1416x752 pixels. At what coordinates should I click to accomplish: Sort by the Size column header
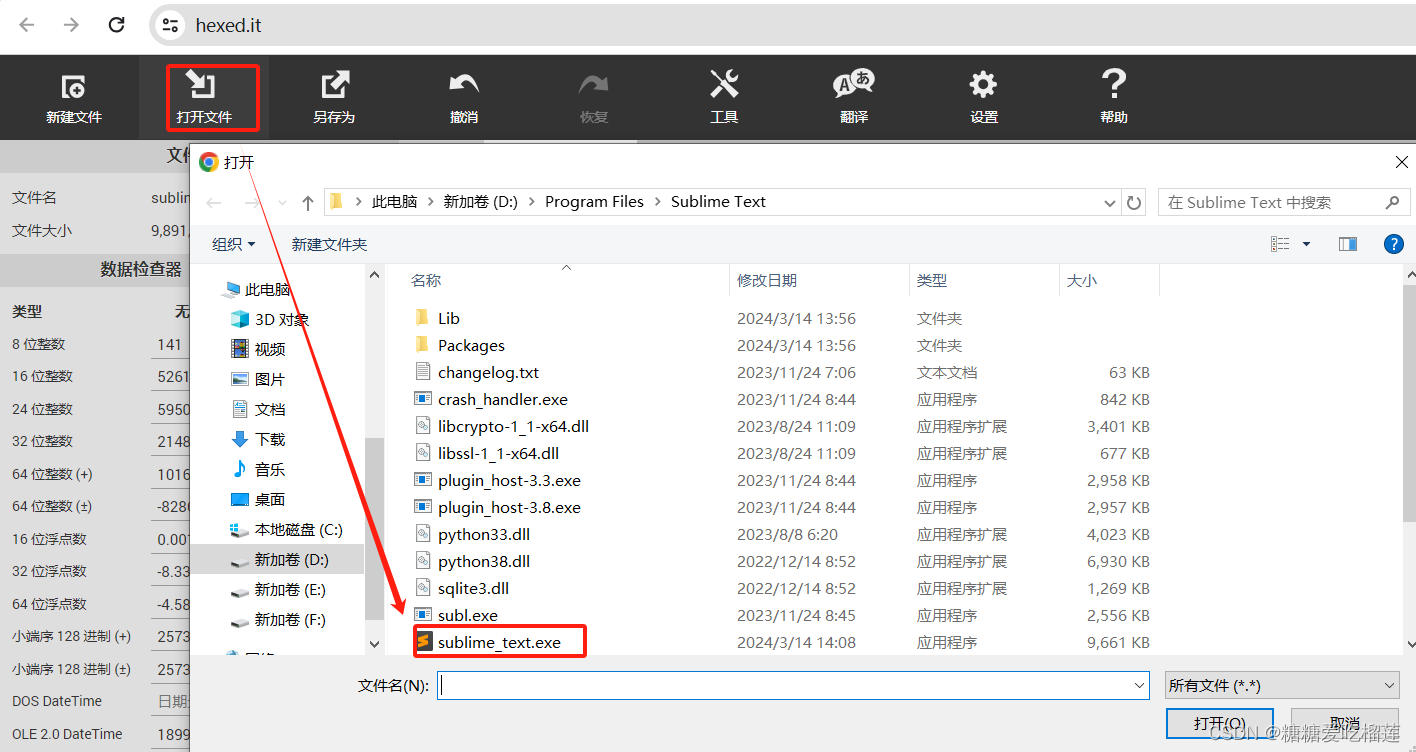[1082, 281]
